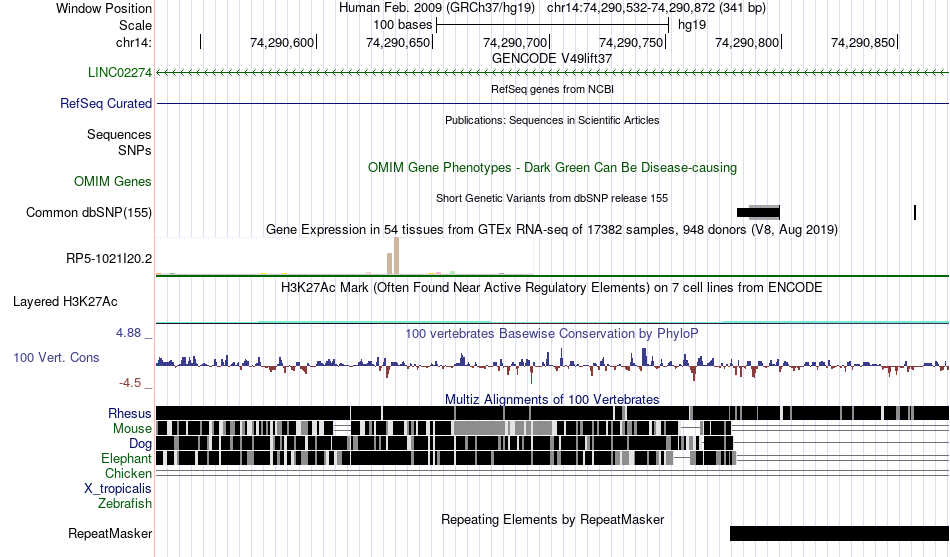The width and height of the screenshot is (950, 557).
Task: Click the SNPs track label
Action: click(x=135, y=150)
